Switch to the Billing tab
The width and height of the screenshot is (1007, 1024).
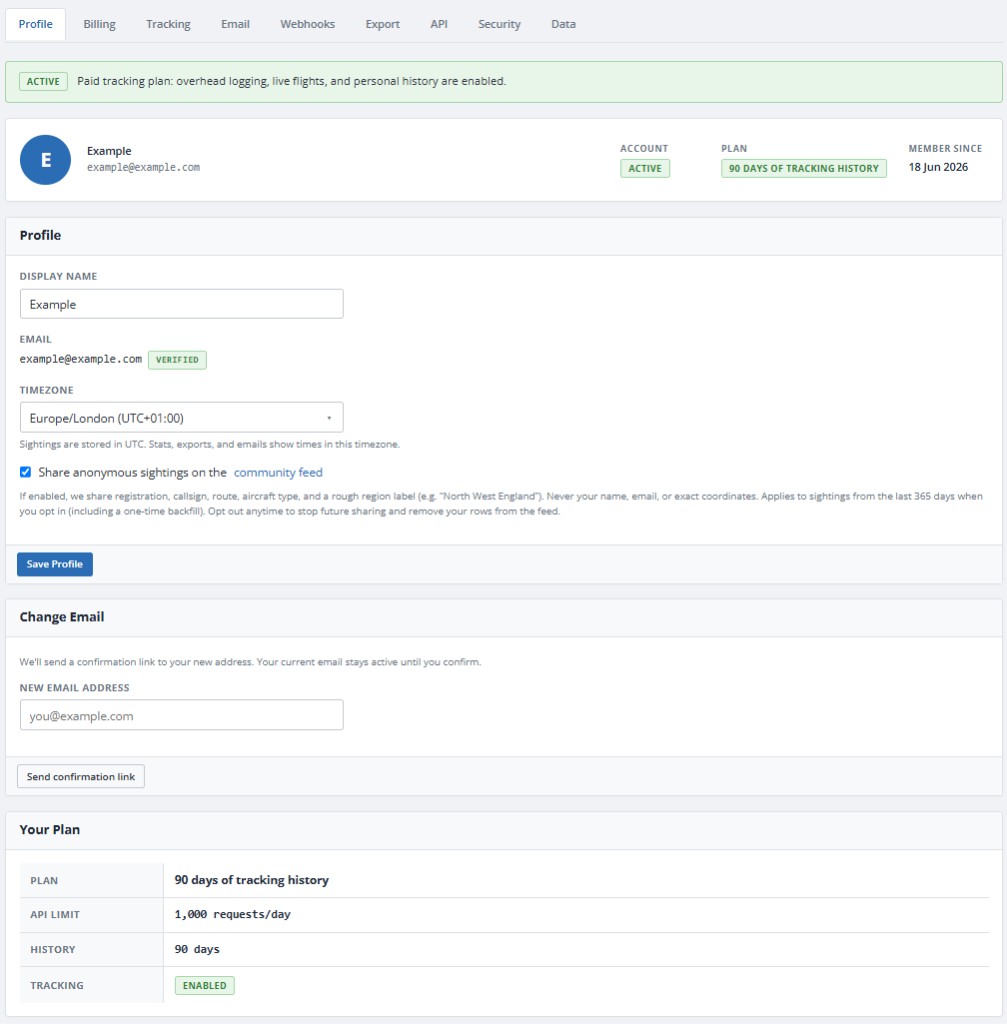click(x=99, y=24)
